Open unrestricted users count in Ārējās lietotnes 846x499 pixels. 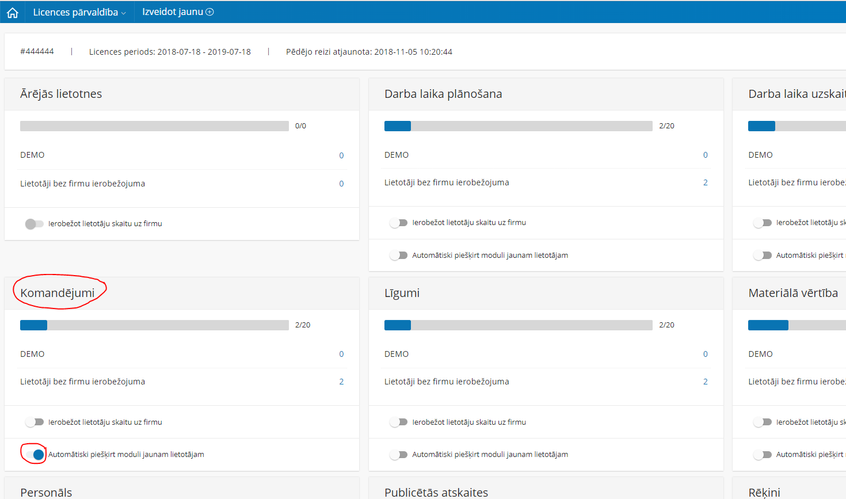[x=341, y=184]
